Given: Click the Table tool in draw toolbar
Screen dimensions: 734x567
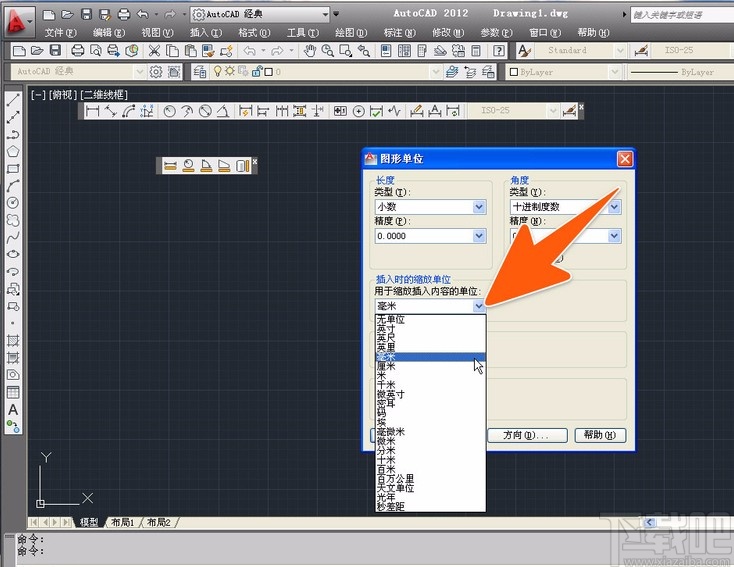Looking at the screenshot, I should (x=13, y=392).
